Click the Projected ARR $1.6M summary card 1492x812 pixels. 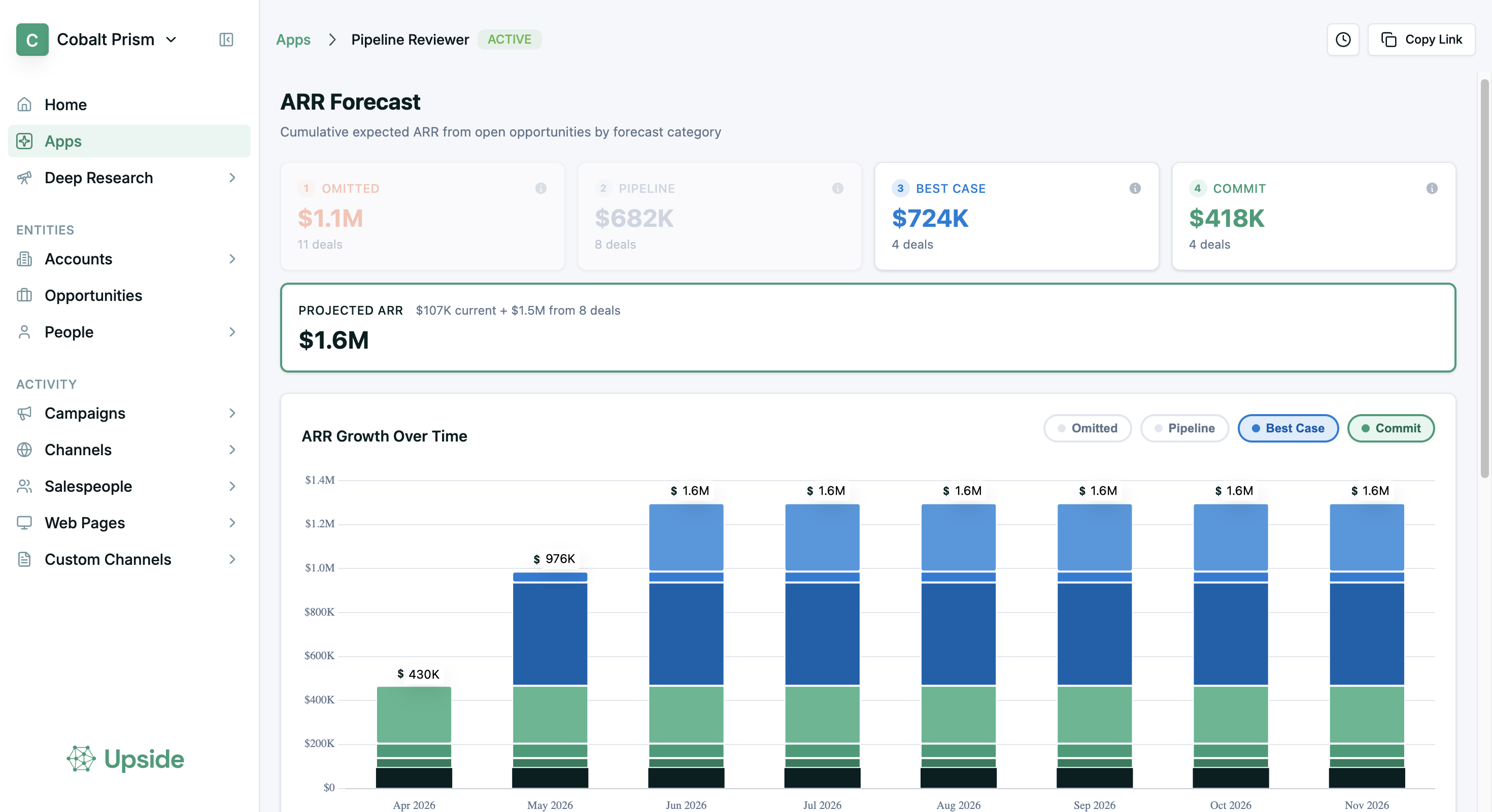pos(868,327)
